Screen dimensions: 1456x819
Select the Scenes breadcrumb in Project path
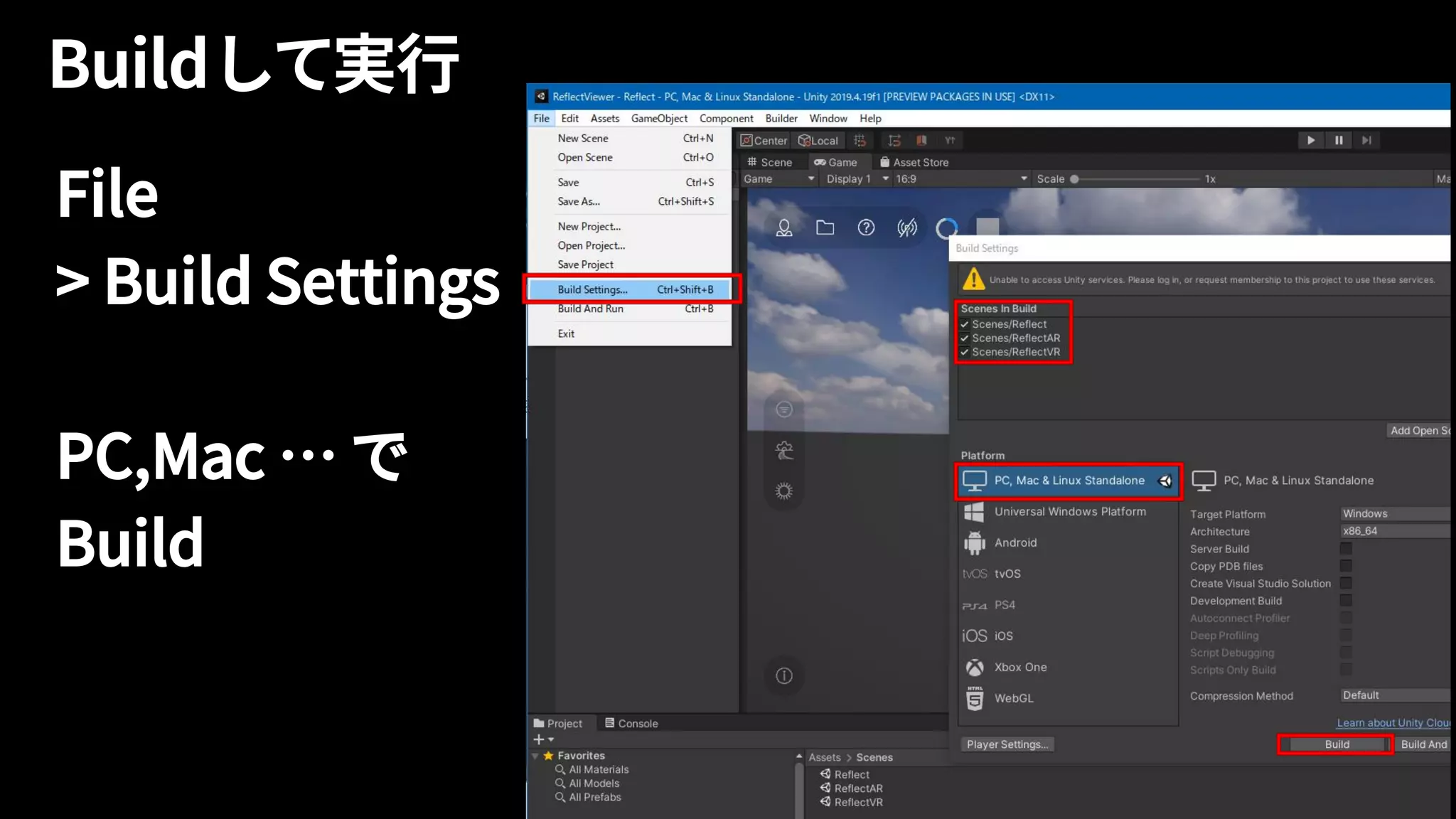click(874, 758)
